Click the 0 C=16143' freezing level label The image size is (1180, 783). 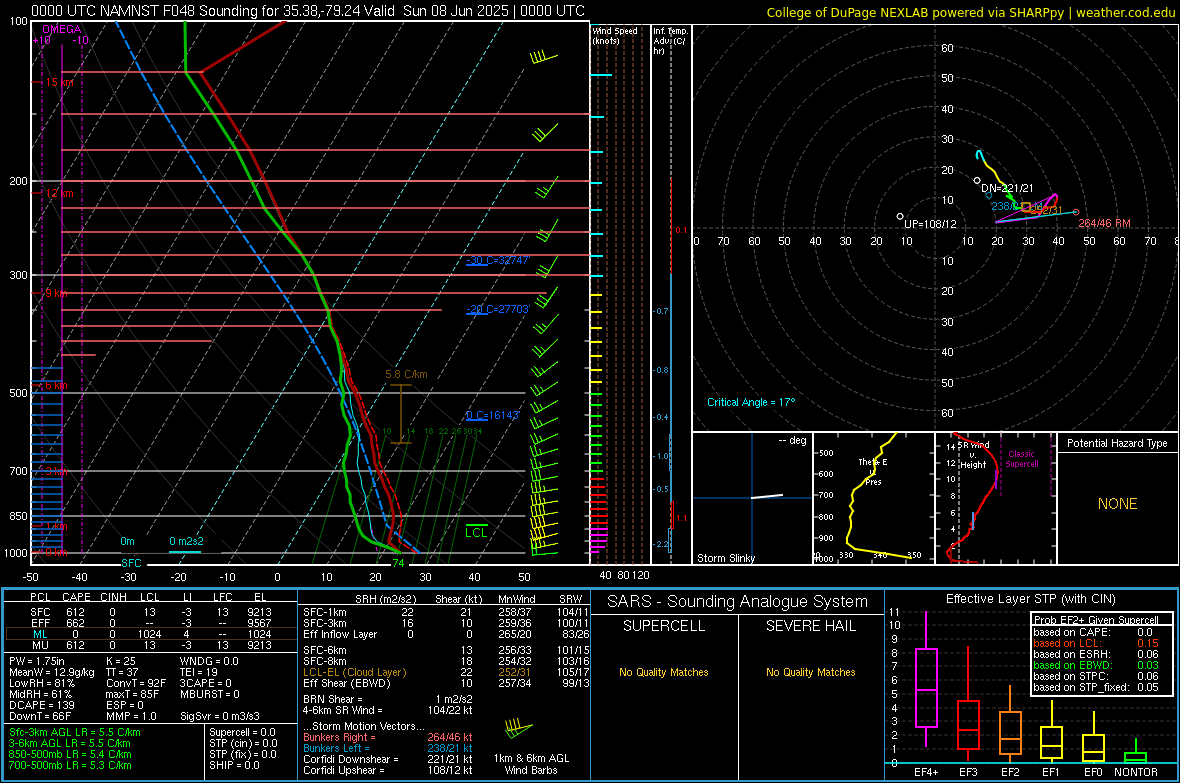click(x=492, y=416)
